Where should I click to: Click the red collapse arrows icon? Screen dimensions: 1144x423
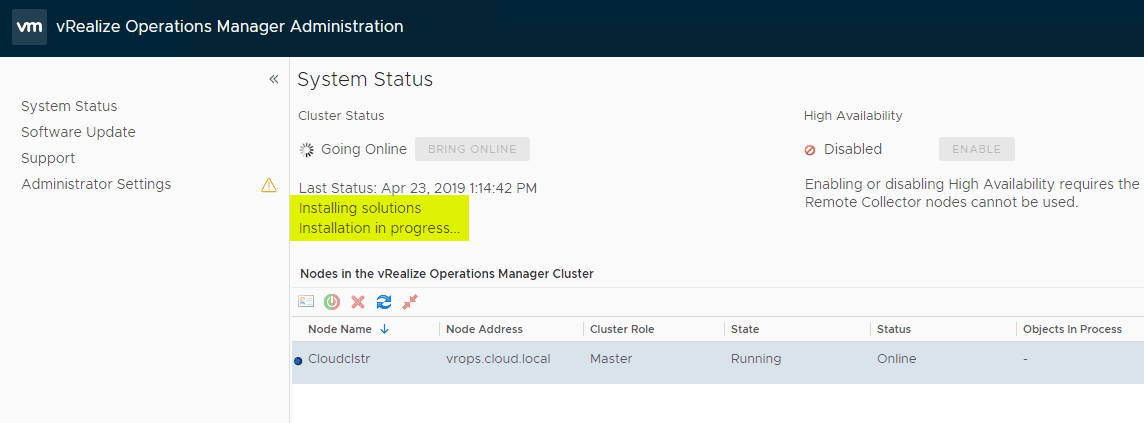(410, 301)
